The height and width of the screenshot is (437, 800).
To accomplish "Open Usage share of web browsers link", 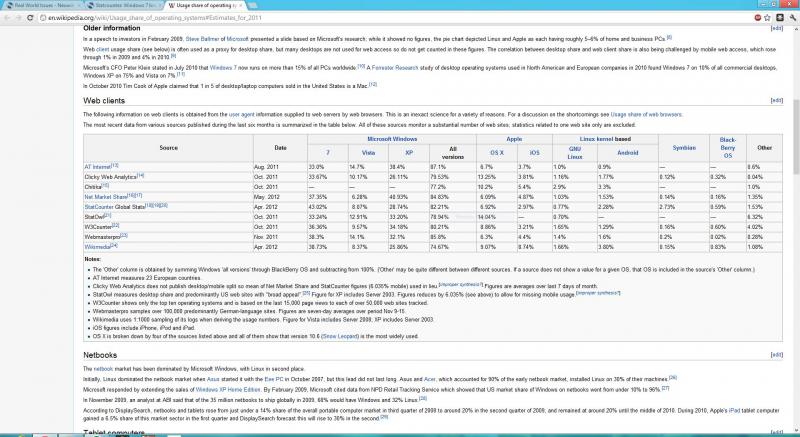I will point(645,115).
